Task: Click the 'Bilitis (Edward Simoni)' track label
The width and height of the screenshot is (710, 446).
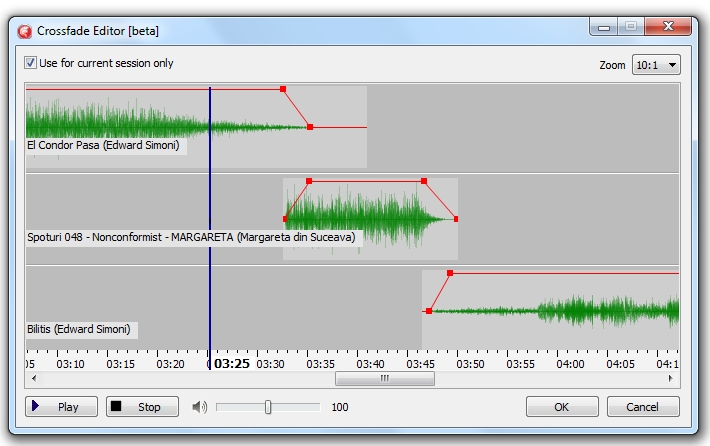Action: click(x=79, y=329)
